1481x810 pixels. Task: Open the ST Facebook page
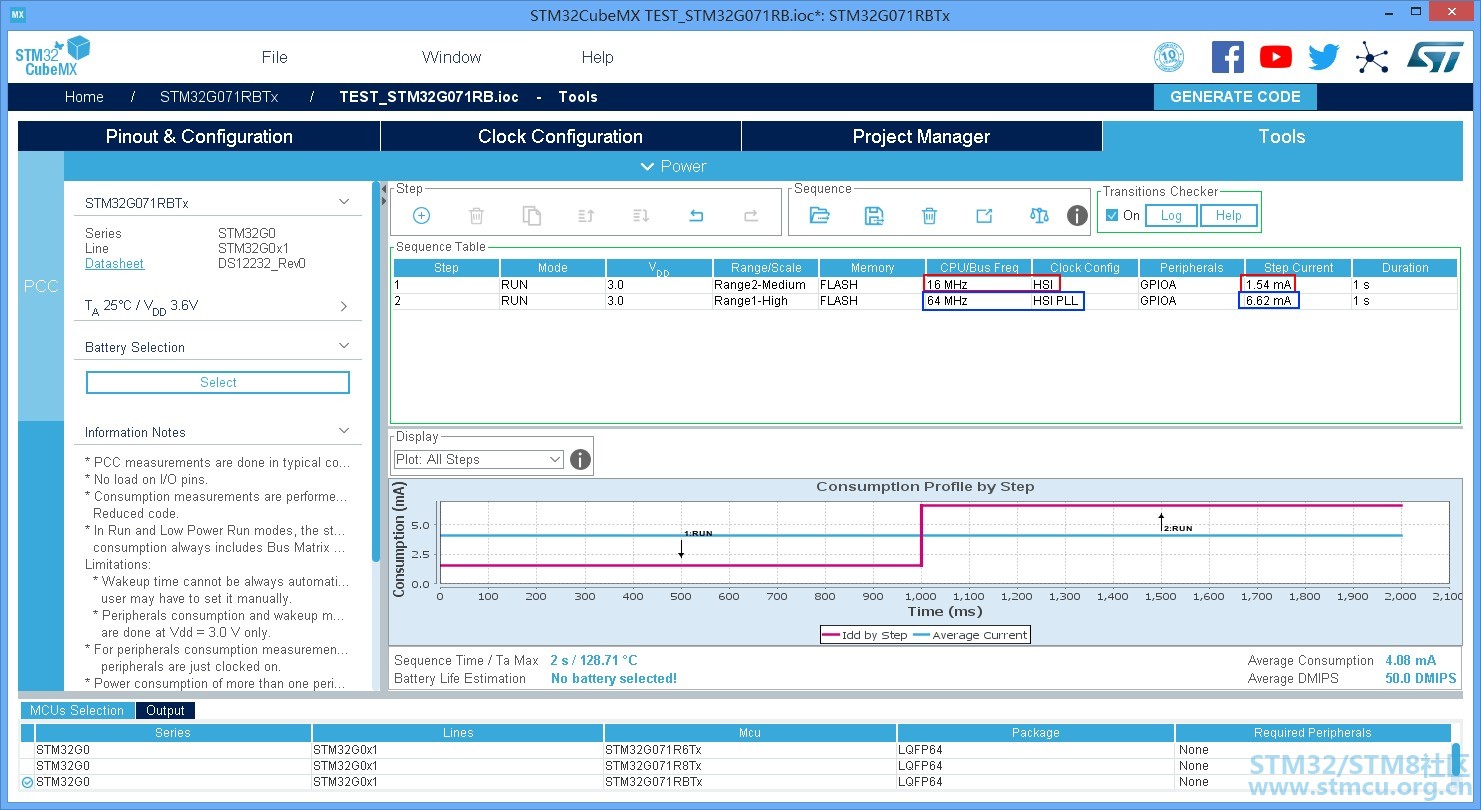[1228, 57]
